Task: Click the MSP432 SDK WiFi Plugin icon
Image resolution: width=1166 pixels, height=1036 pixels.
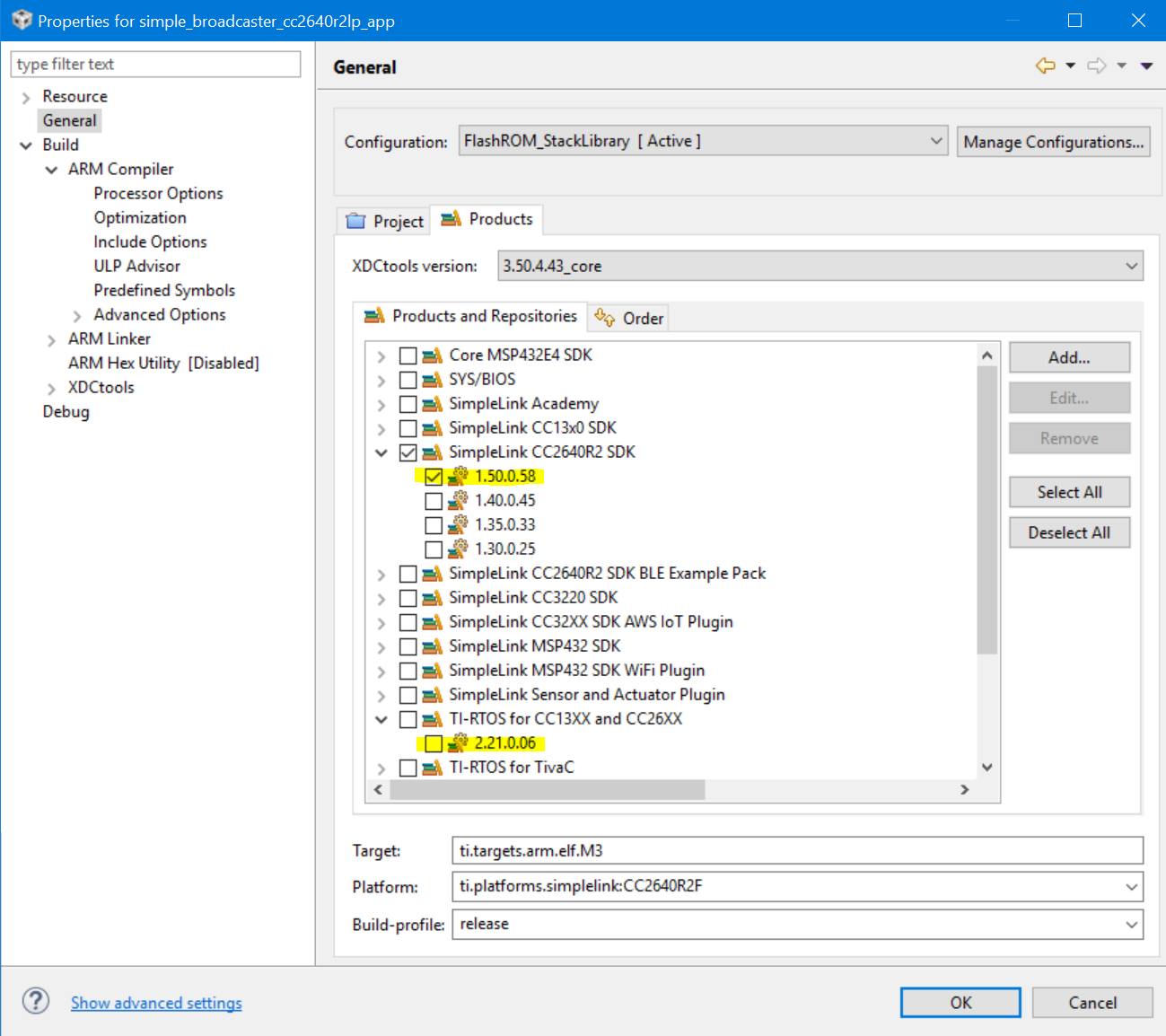Action: pyautogui.click(x=433, y=671)
